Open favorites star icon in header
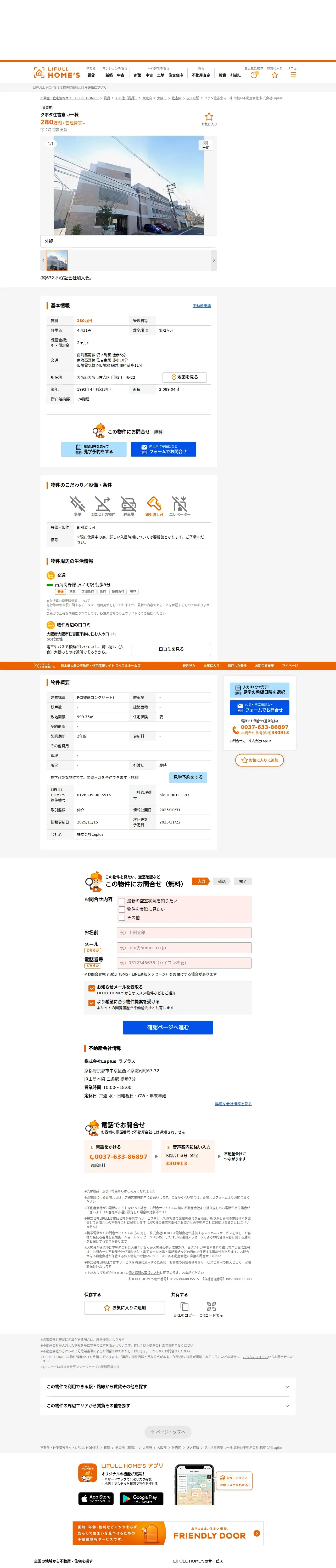 click(x=275, y=75)
